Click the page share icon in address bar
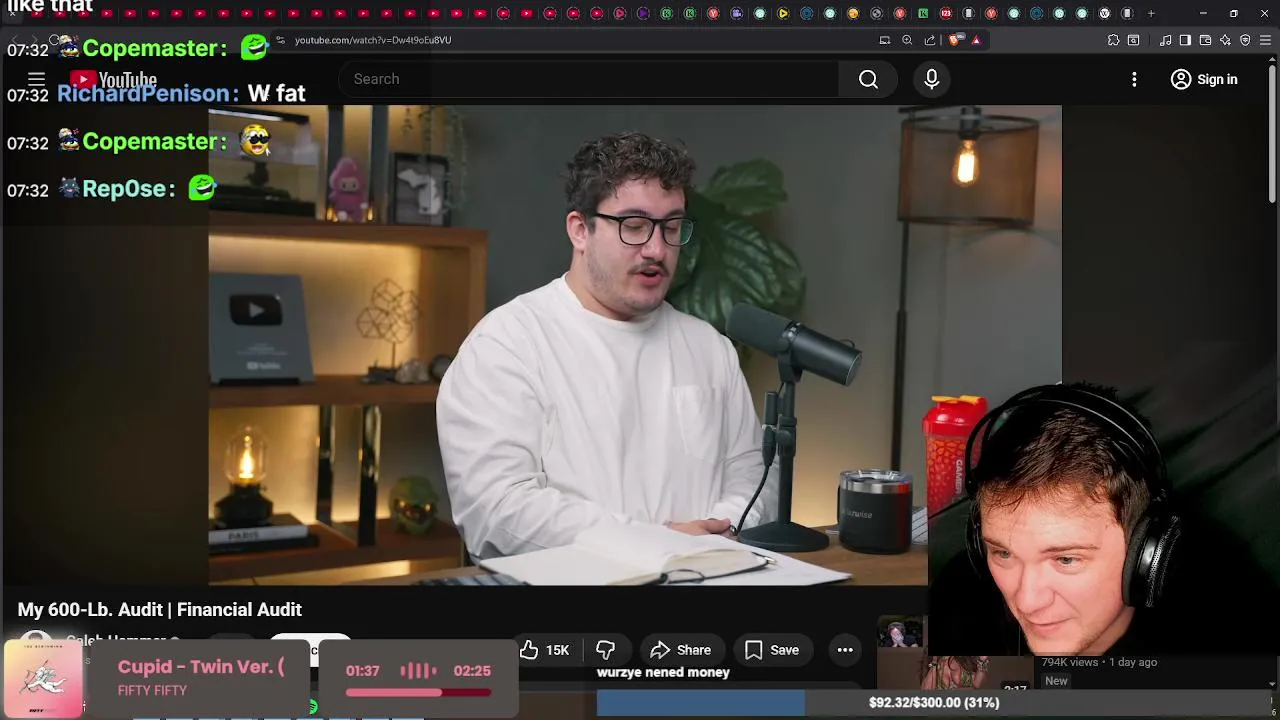Image resolution: width=1280 pixels, height=720 pixels. pos(930,40)
